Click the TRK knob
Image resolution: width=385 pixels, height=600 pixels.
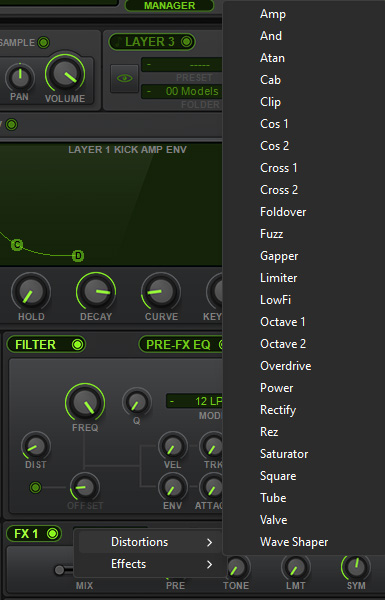(x=211, y=446)
